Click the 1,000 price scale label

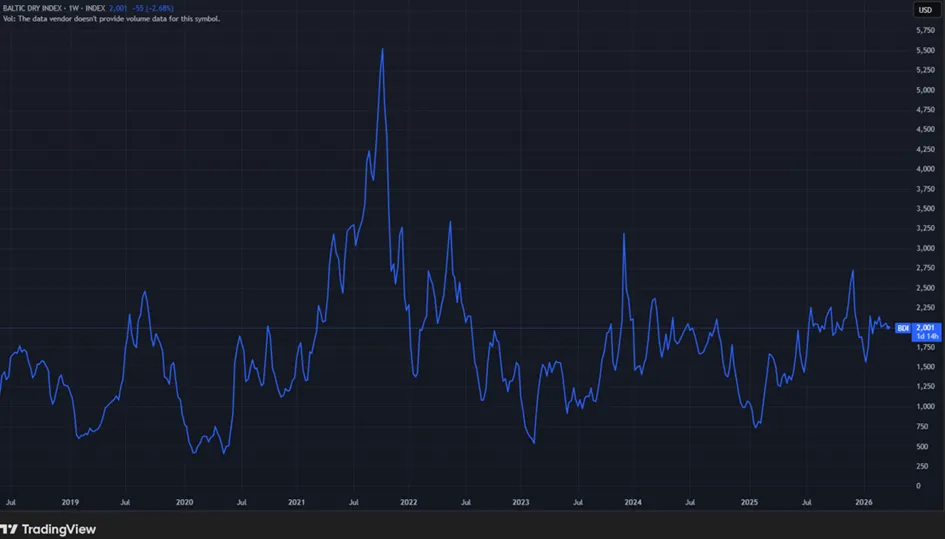(925, 406)
